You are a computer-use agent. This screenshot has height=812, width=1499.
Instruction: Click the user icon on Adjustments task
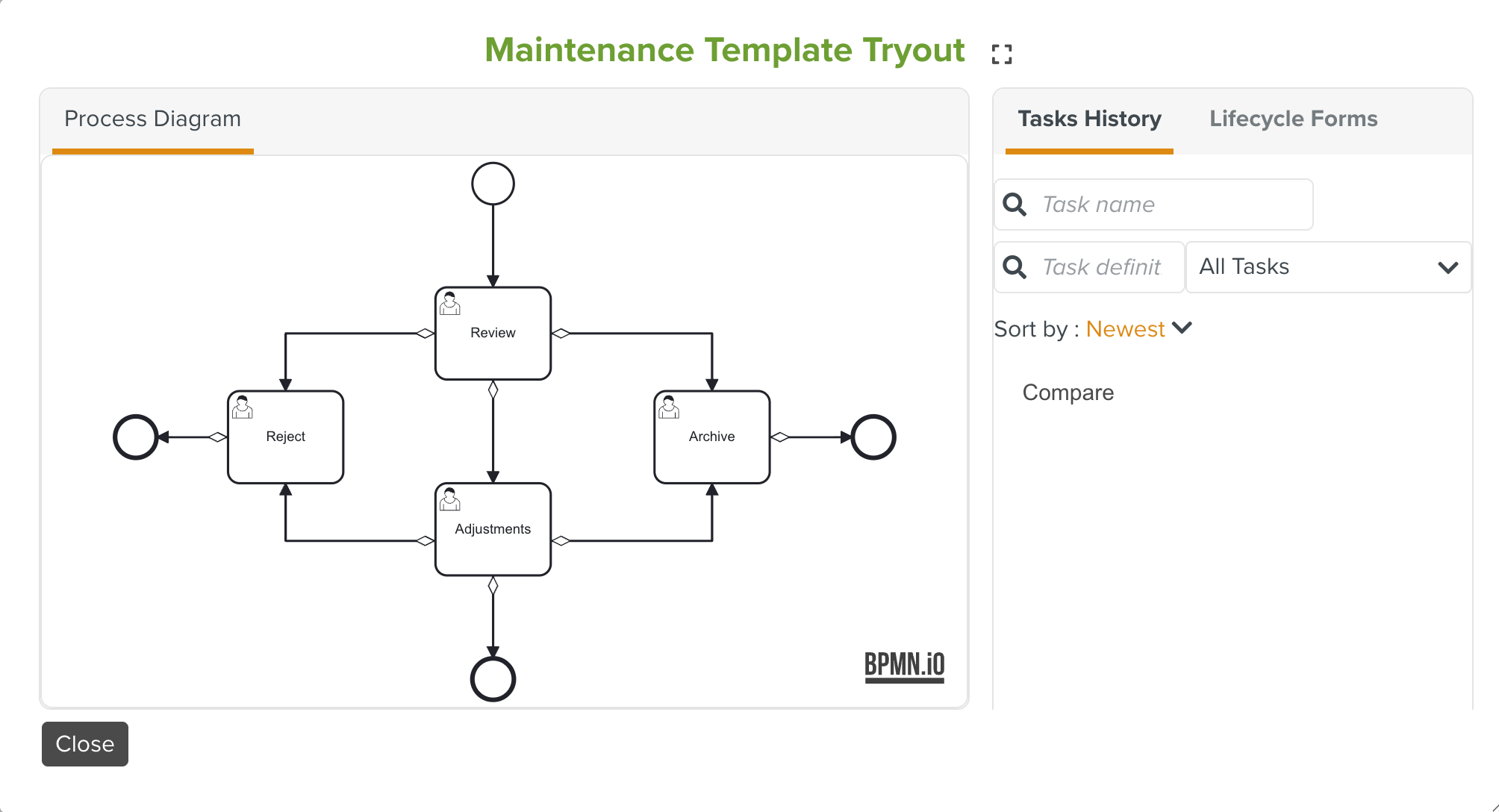click(x=450, y=499)
